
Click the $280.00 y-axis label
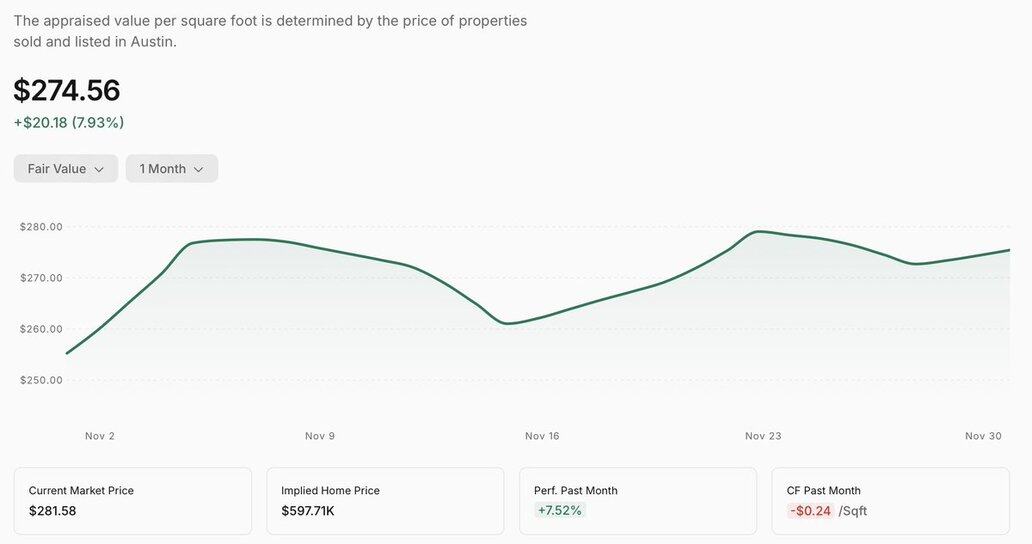(x=41, y=227)
